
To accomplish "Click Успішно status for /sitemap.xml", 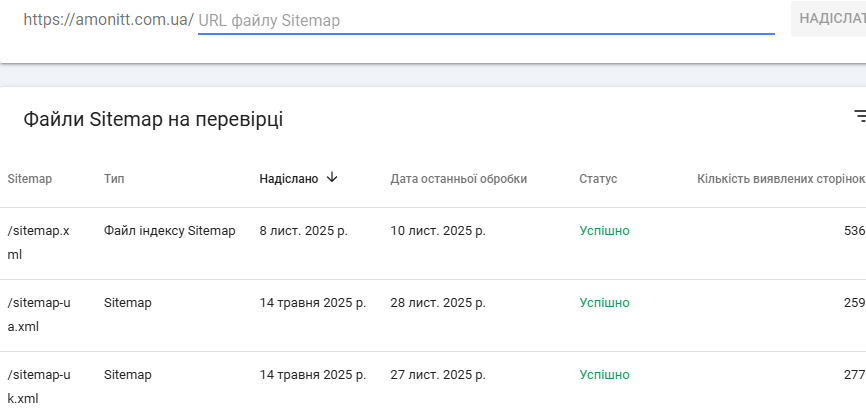I will [x=604, y=231].
